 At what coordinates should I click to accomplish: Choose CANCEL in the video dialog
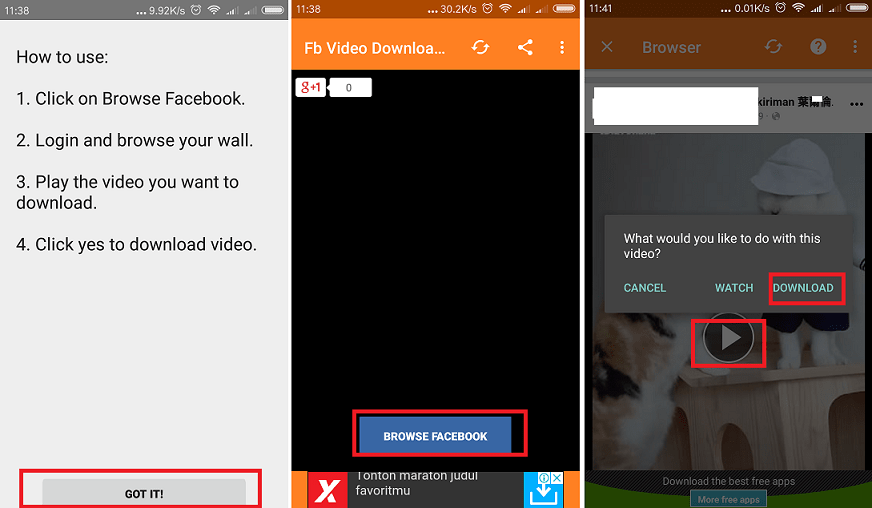(645, 288)
